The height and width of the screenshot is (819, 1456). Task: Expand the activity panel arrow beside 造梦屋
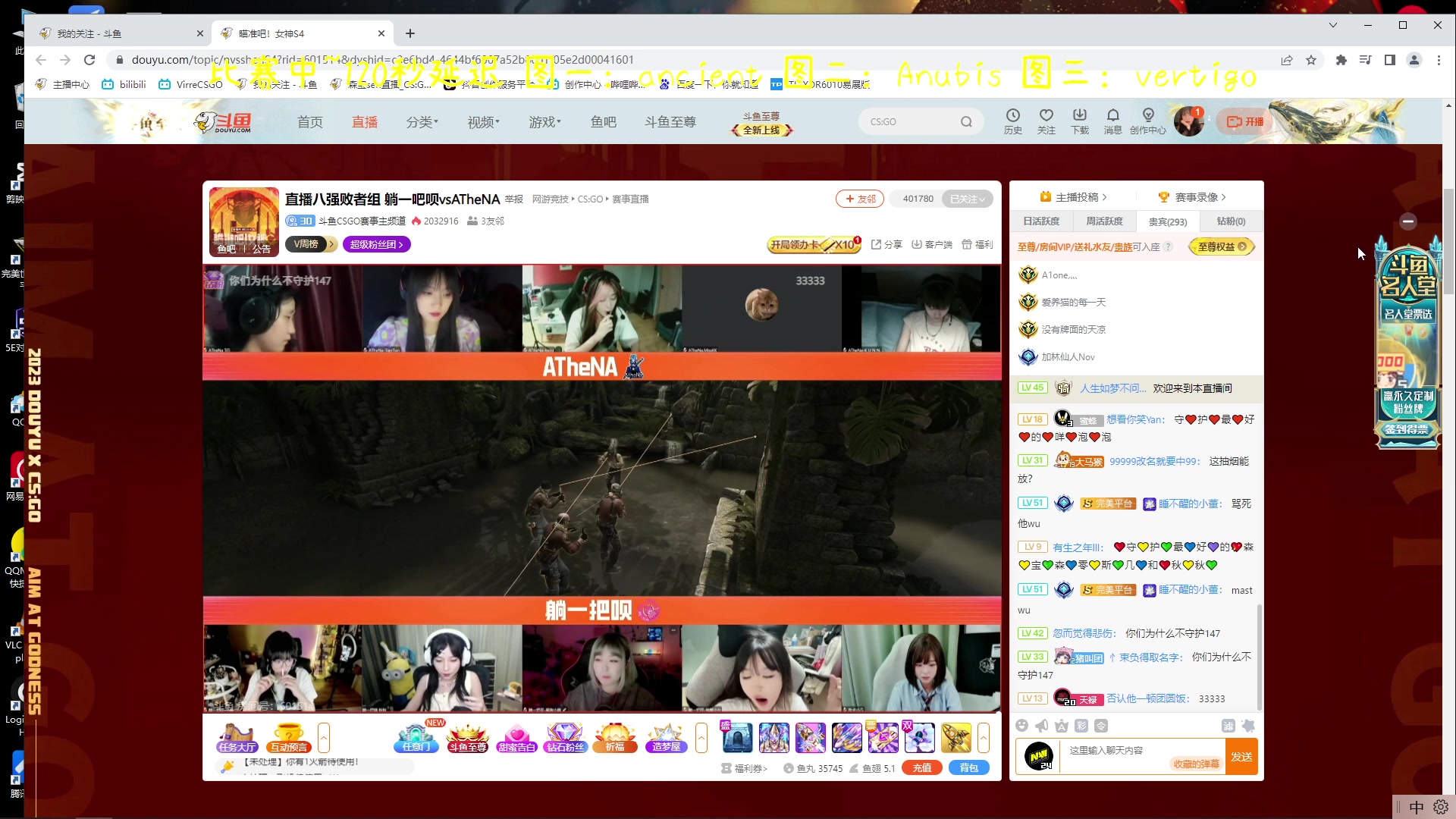click(701, 737)
